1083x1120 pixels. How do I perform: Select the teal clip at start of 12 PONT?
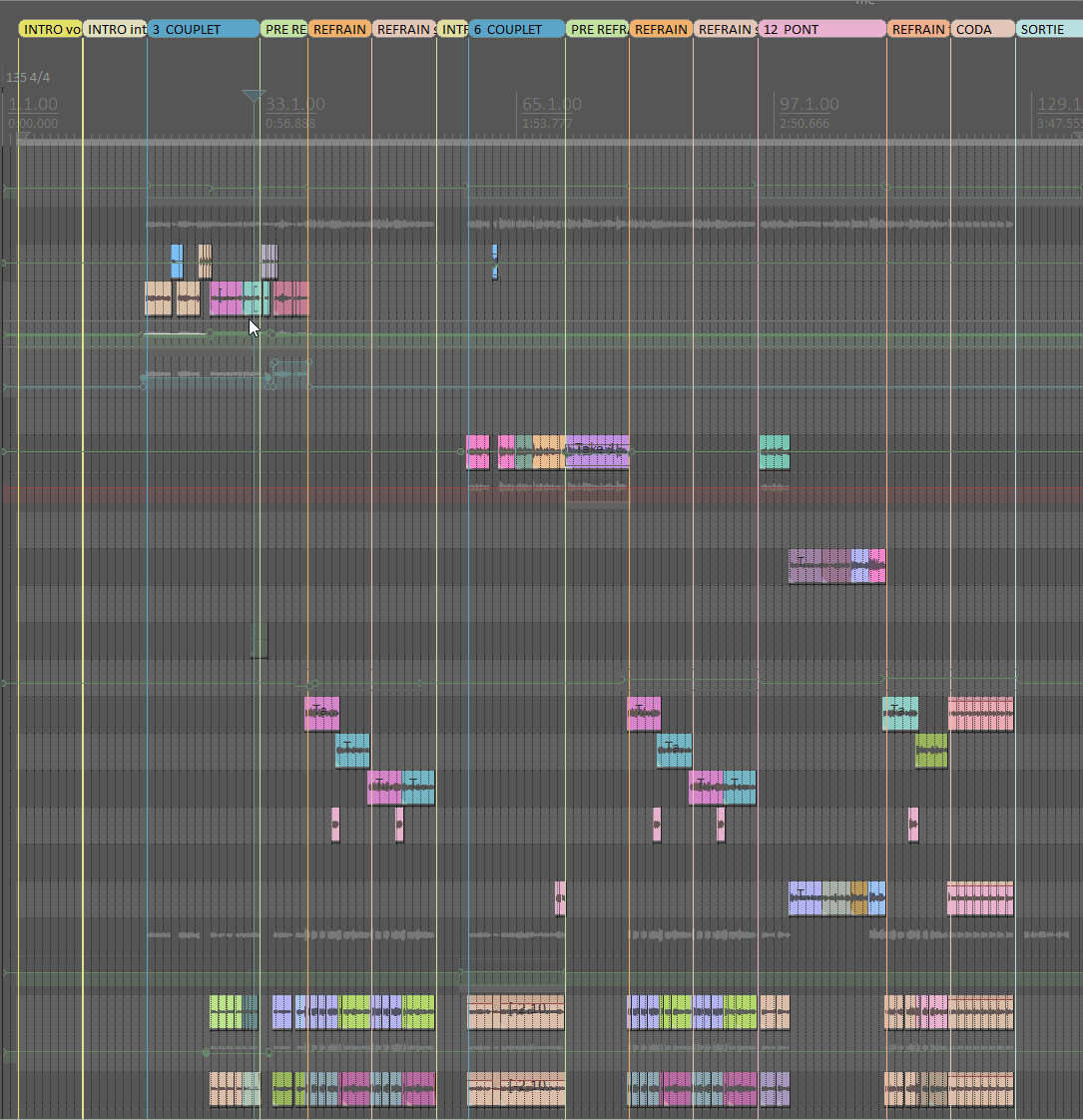[775, 451]
